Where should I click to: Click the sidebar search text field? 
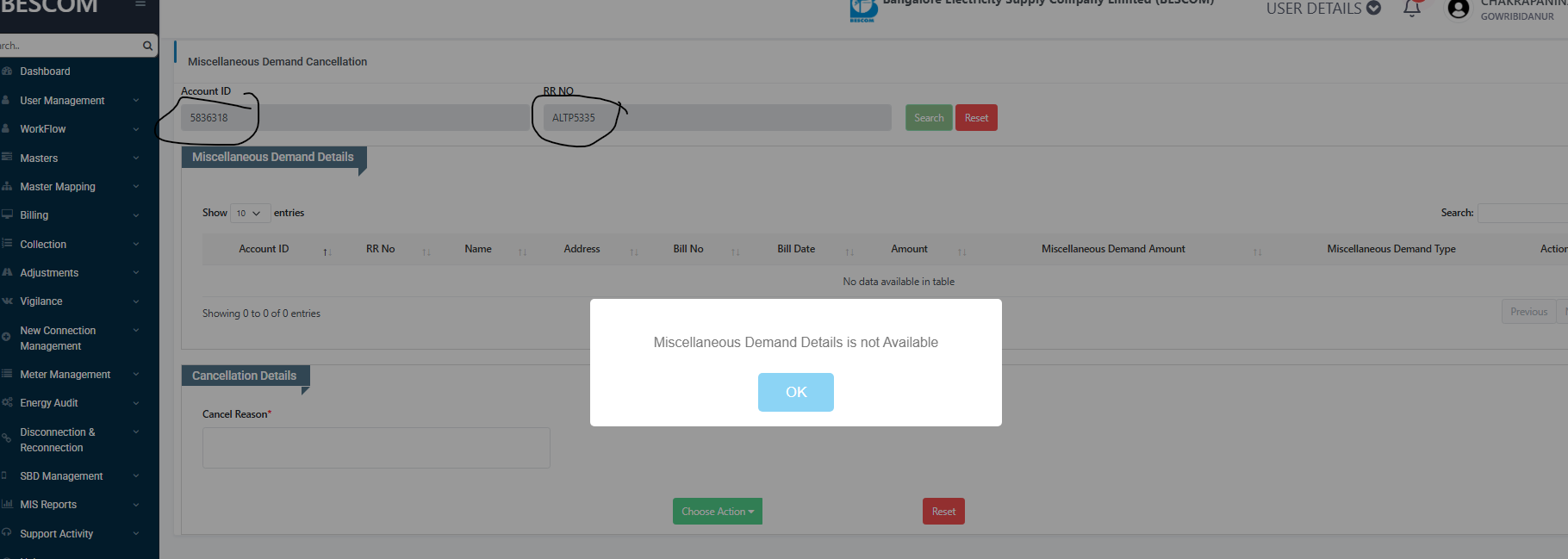click(x=69, y=46)
